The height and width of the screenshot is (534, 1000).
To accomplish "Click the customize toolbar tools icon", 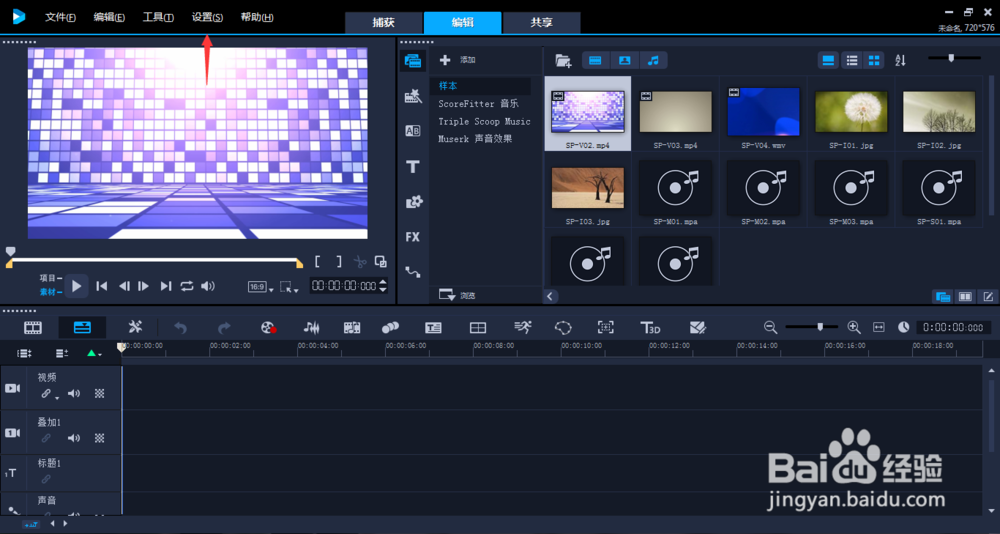I will pos(135,327).
